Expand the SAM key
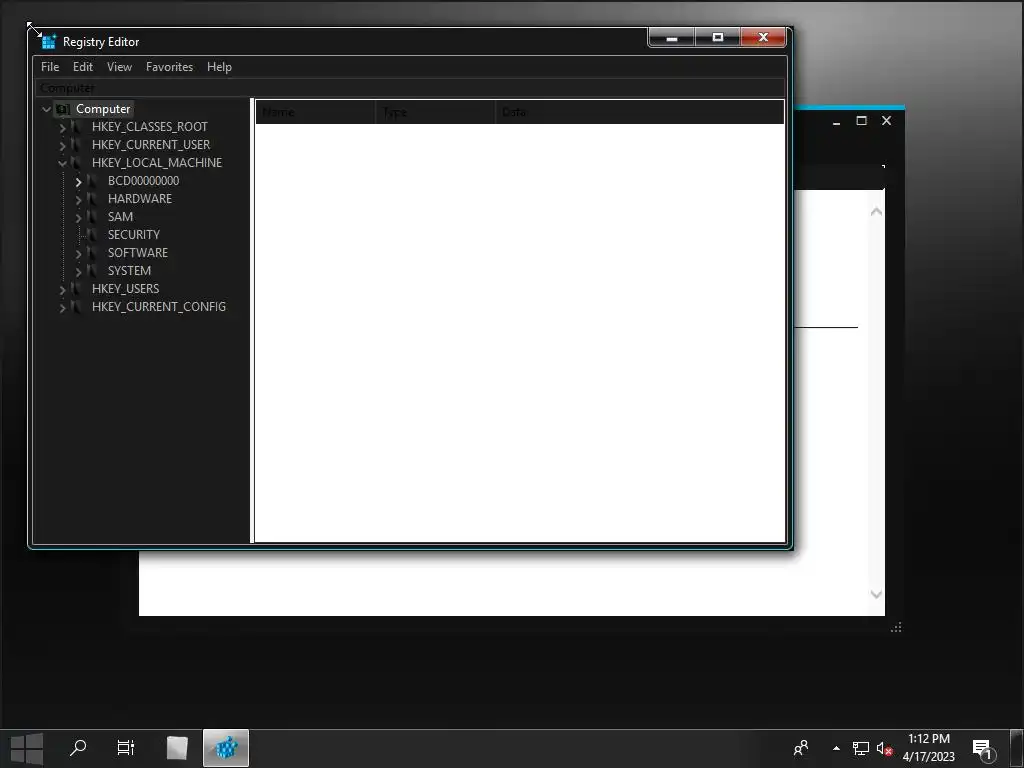Image resolution: width=1024 pixels, height=768 pixels. point(78,217)
